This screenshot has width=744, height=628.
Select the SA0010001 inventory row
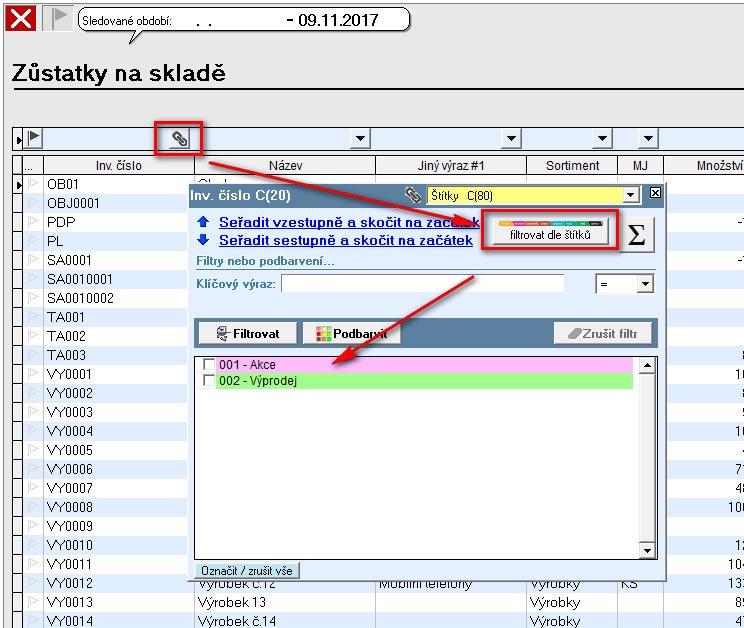115,279
